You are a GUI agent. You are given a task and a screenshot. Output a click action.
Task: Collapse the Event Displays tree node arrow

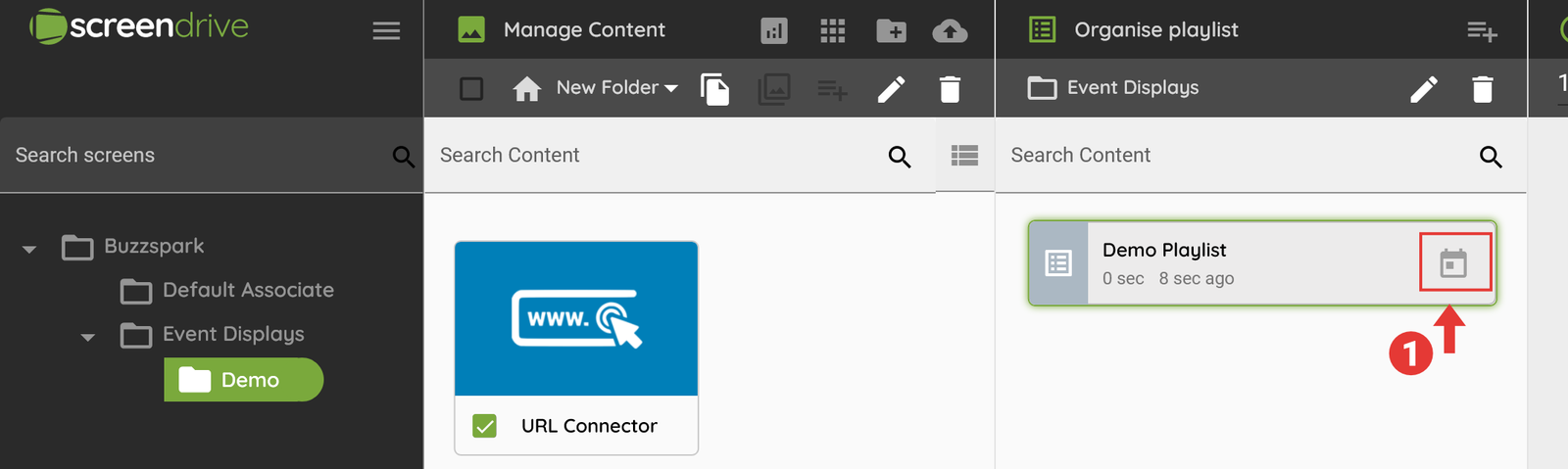point(88,337)
